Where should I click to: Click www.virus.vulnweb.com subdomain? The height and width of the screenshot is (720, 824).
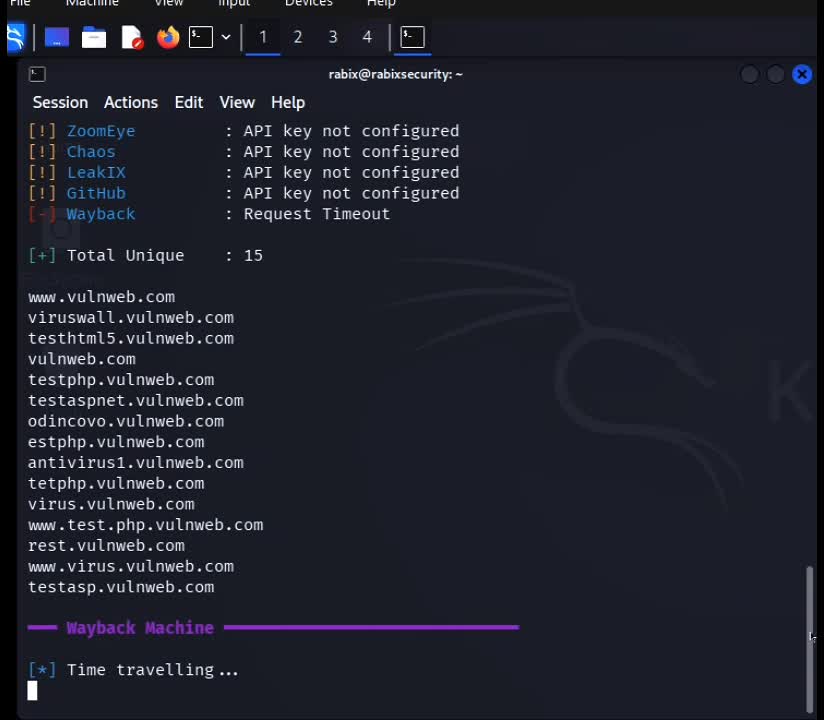pyautogui.click(x=131, y=567)
